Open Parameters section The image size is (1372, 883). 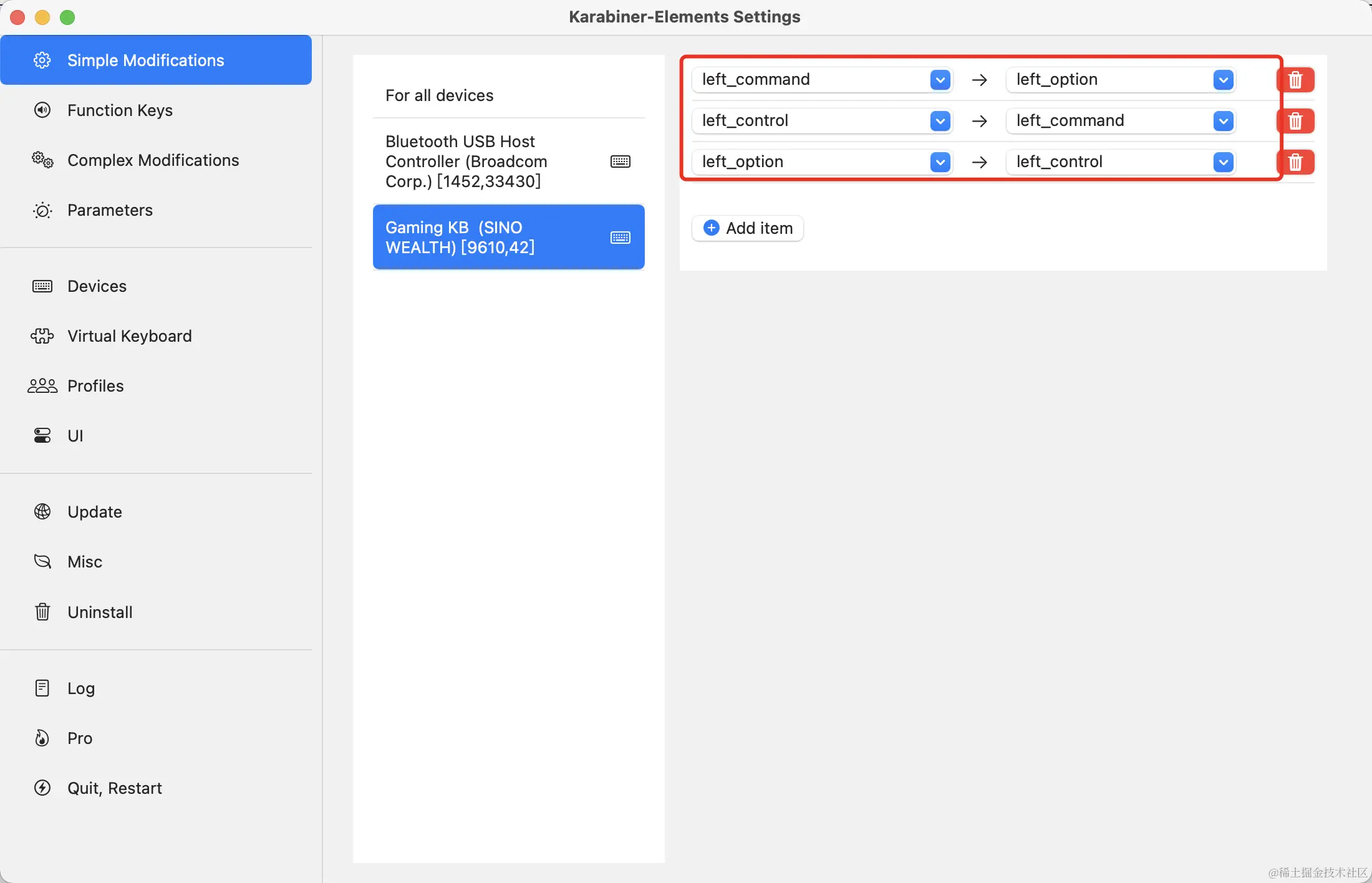click(156, 210)
